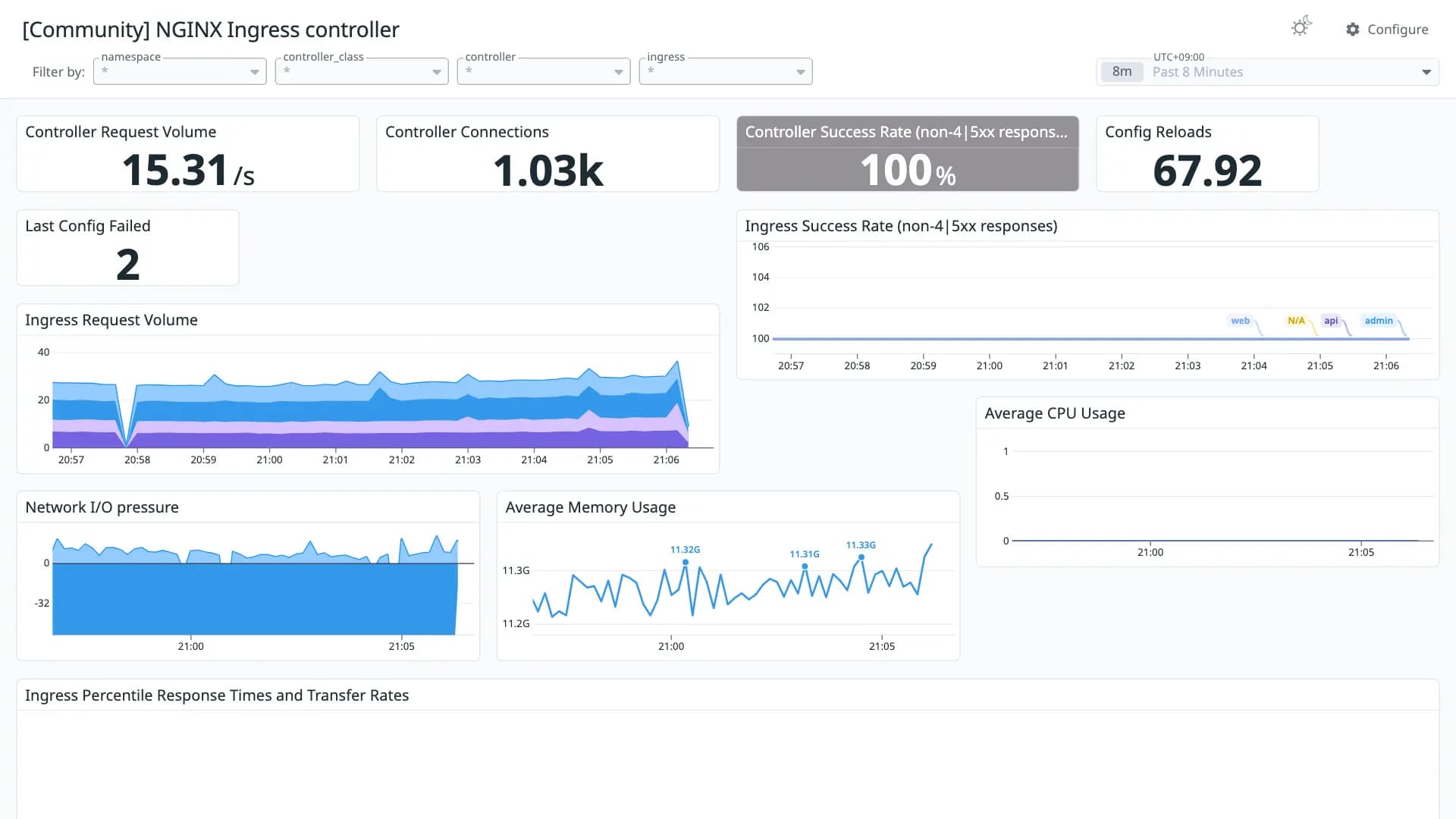Expand the Past 8 Minutes time range selector

click(x=1267, y=72)
